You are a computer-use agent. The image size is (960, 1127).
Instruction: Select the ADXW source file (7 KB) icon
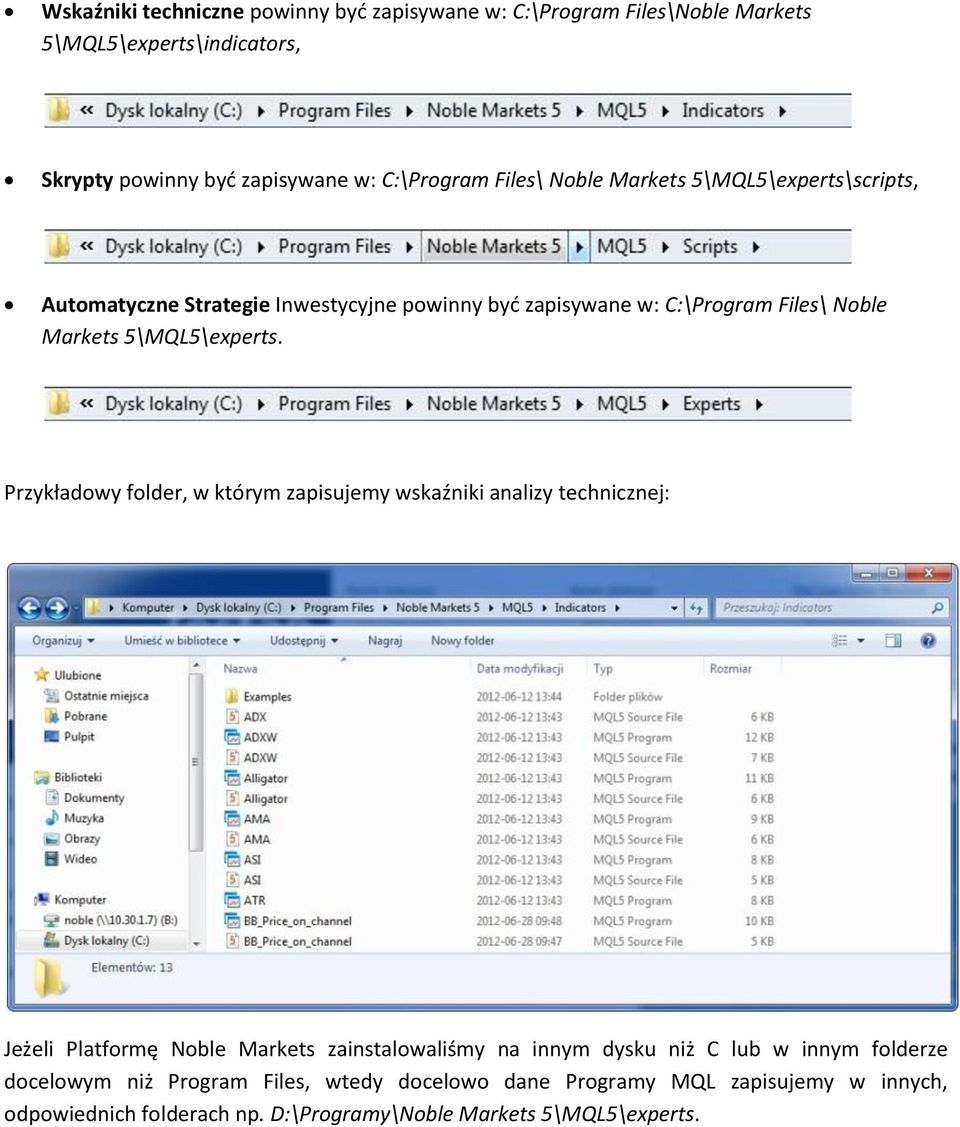[231, 758]
